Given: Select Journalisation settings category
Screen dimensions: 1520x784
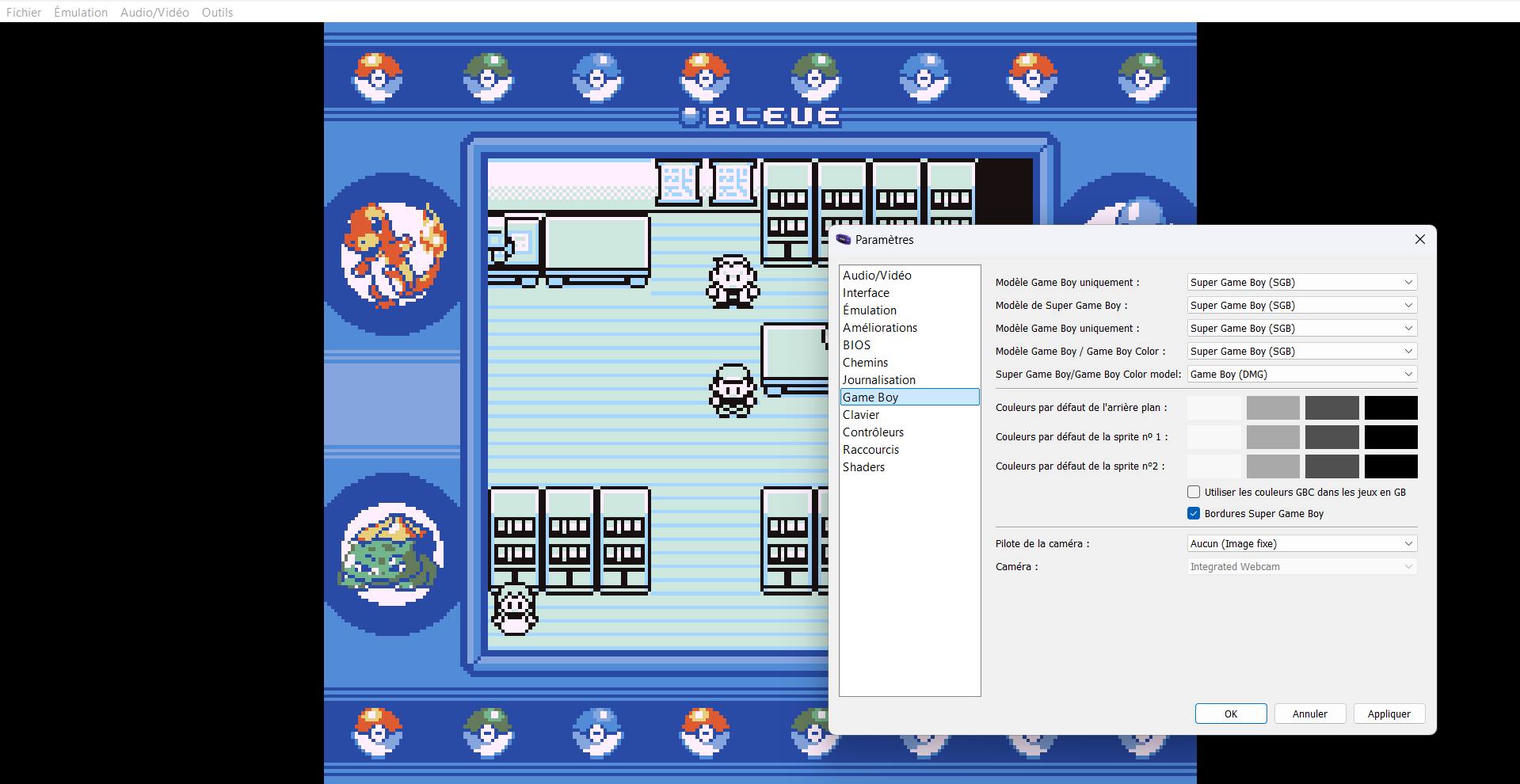Looking at the screenshot, I should [909, 379].
